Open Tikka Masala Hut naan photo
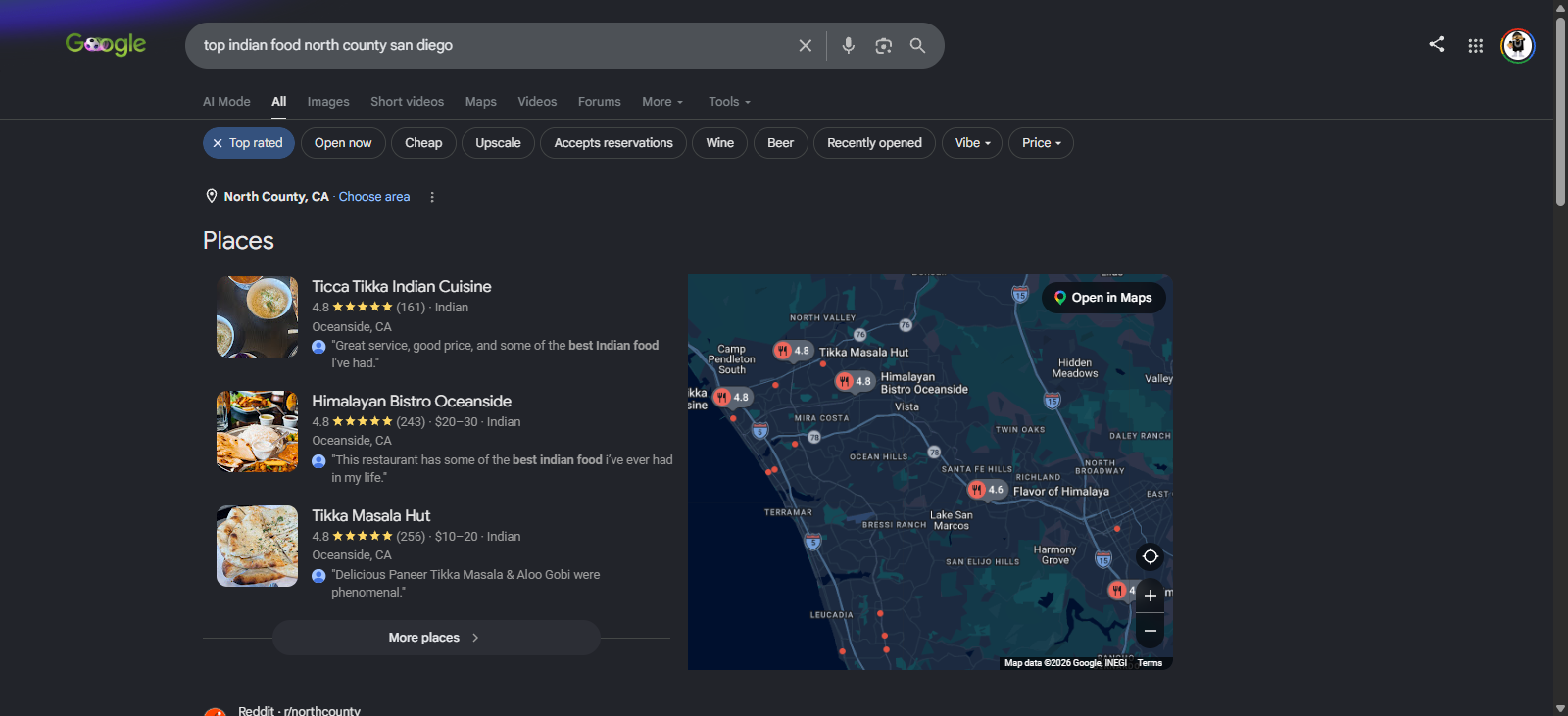Screen dimensions: 1568x716 257,546
